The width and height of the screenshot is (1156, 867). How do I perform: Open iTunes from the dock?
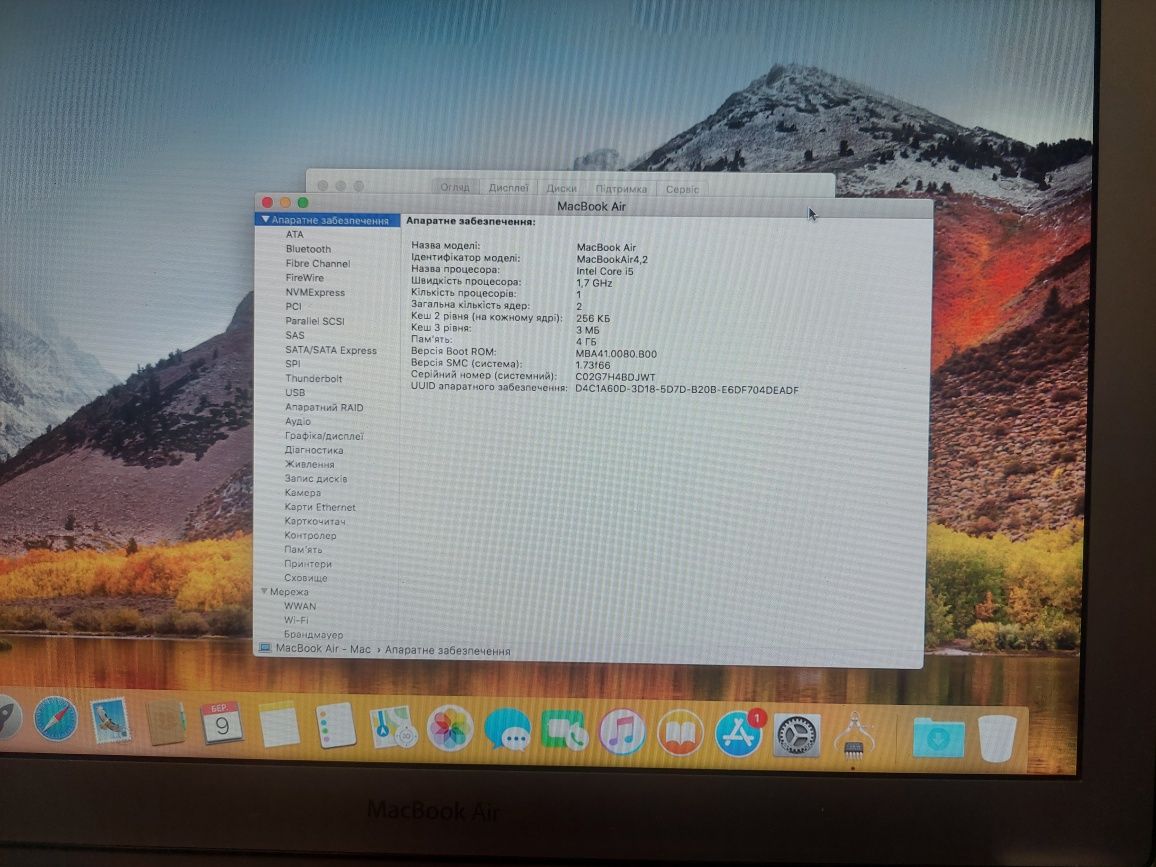[x=621, y=732]
